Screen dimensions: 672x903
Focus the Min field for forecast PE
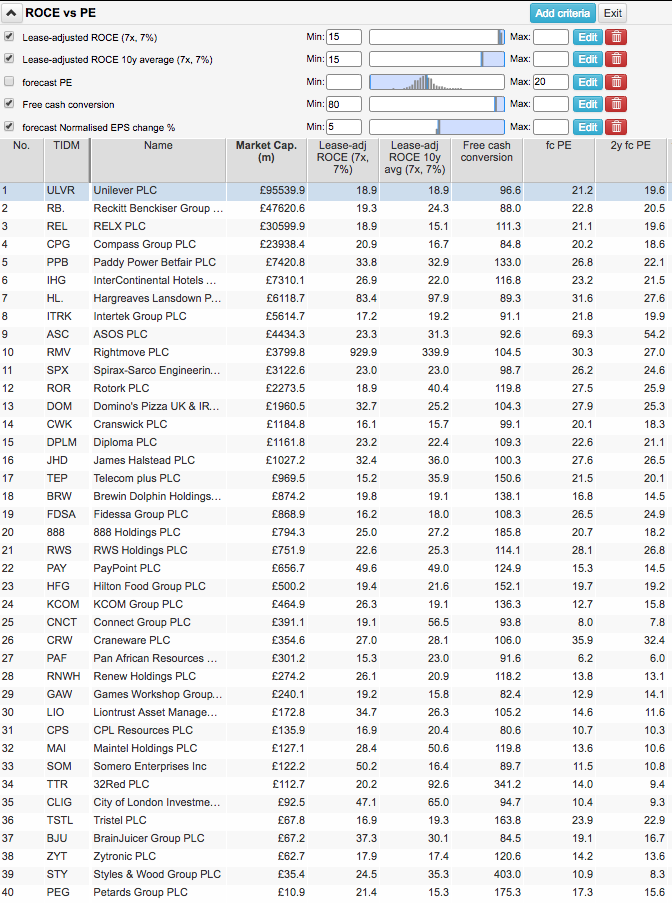click(x=344, y=82)
